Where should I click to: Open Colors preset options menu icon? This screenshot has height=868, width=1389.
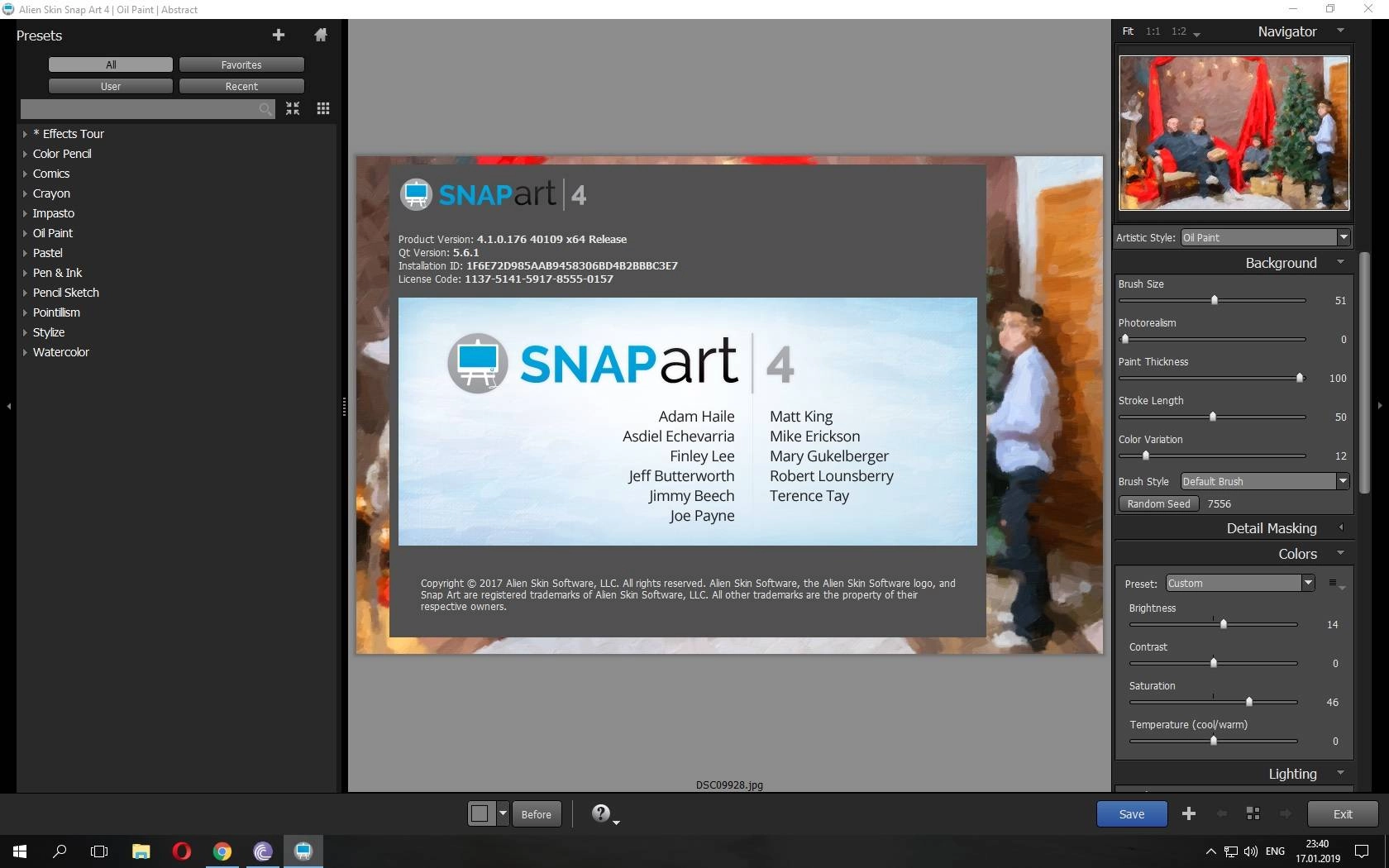1336,584
